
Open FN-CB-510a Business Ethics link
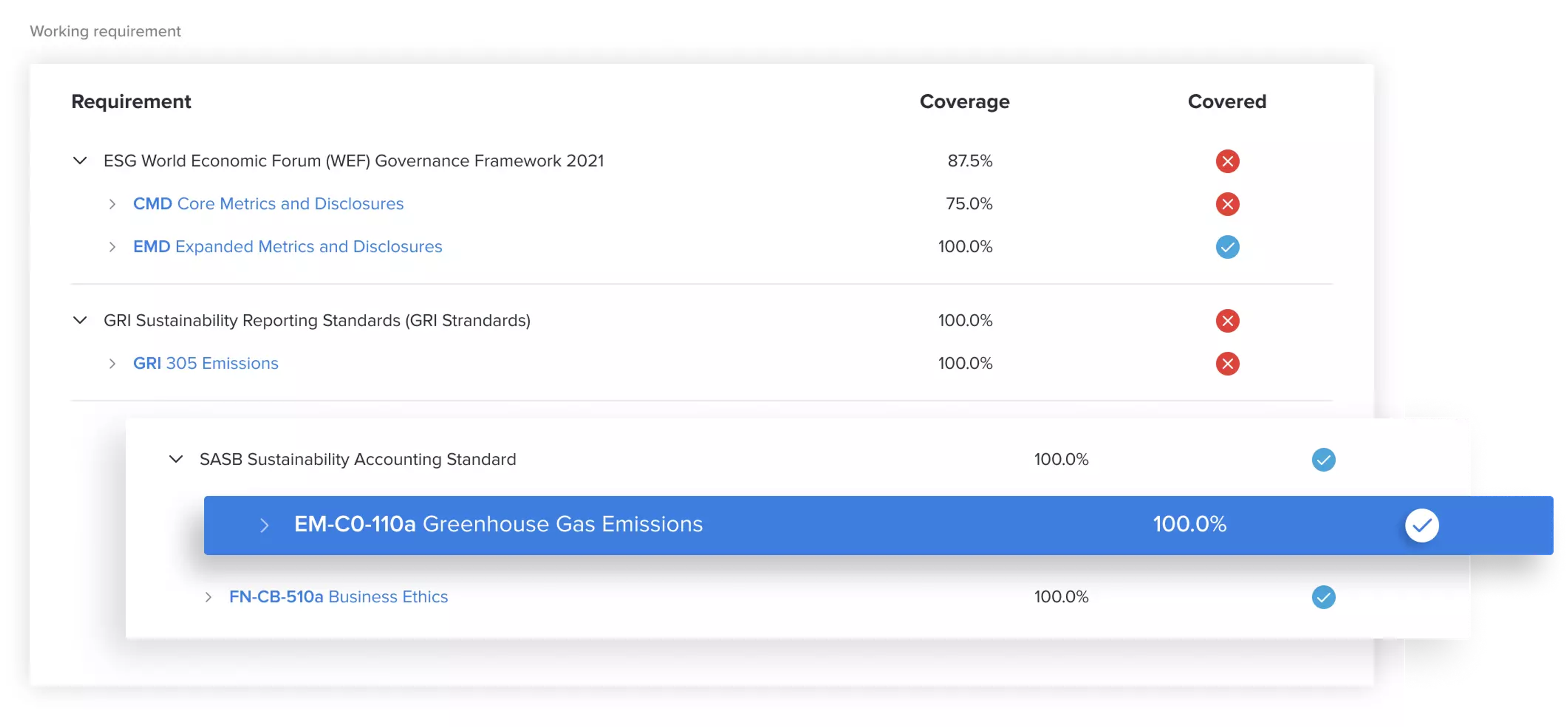click(338, 597)
